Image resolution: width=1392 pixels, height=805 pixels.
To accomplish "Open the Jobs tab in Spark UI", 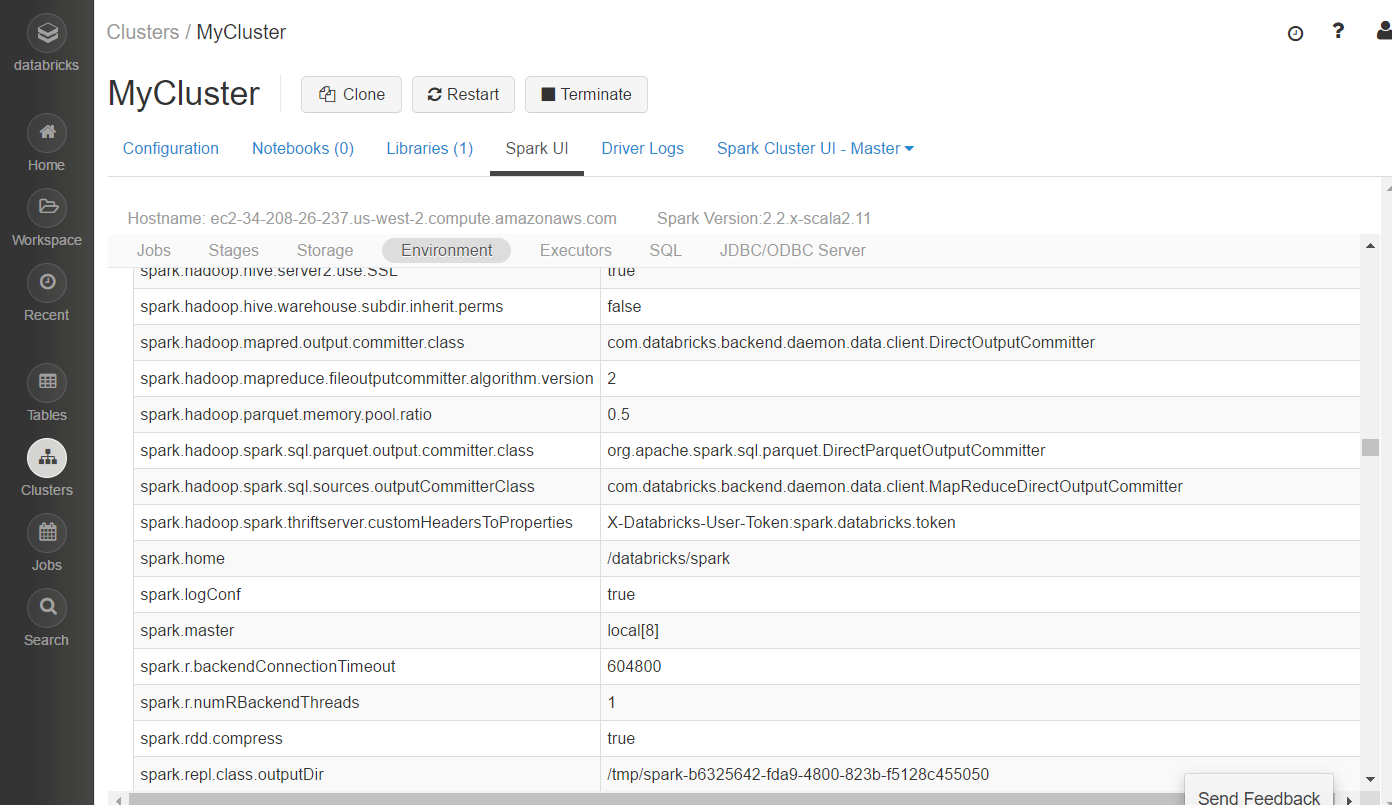I will 154,250.
